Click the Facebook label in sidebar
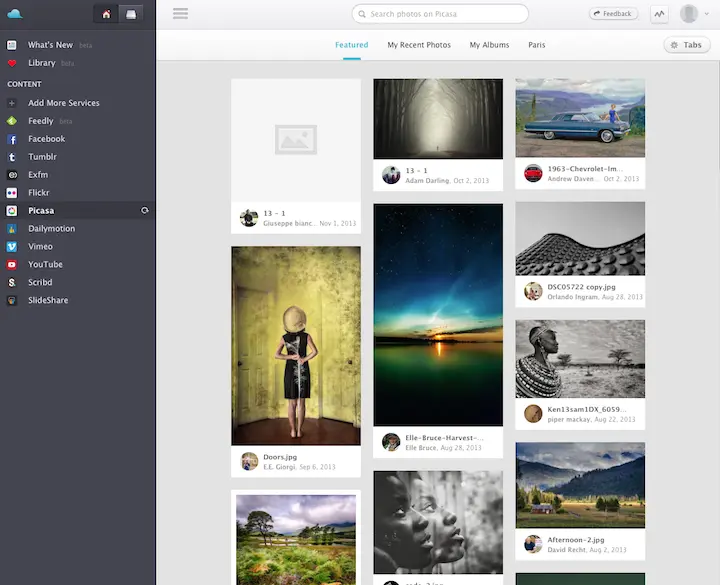 click(x=46, y=139)
